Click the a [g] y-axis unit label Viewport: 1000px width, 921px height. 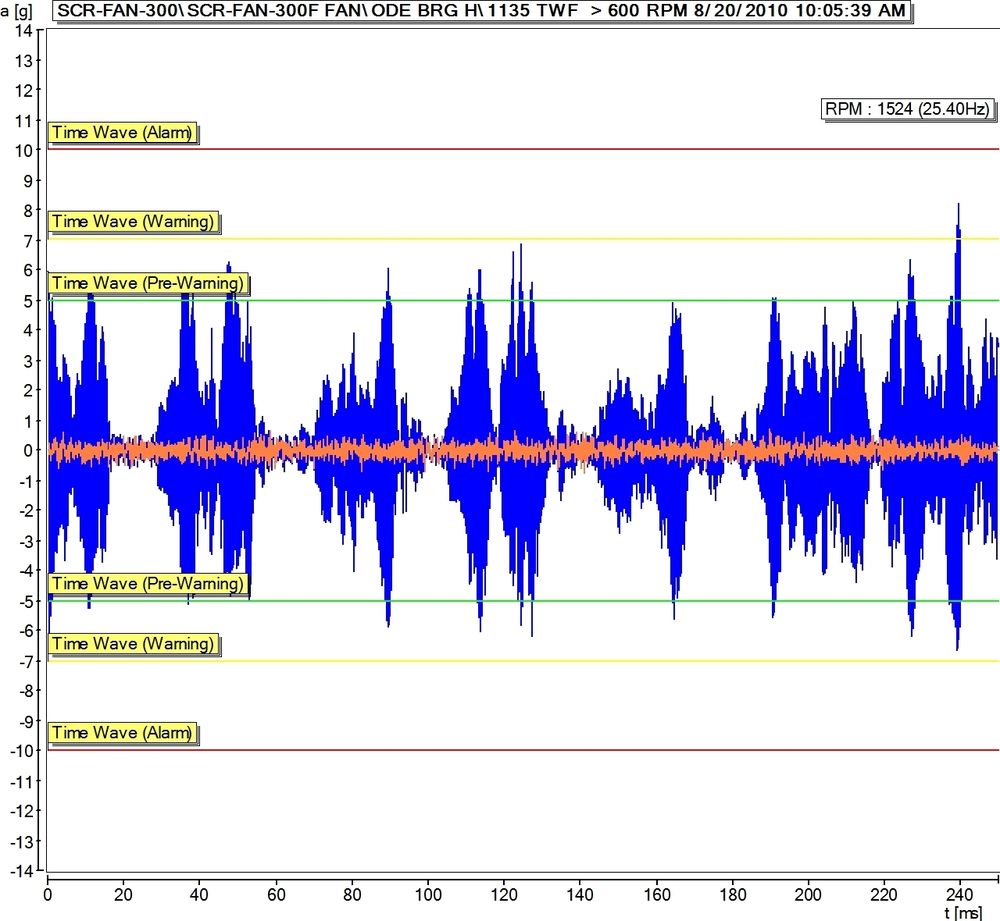(16, 10)
